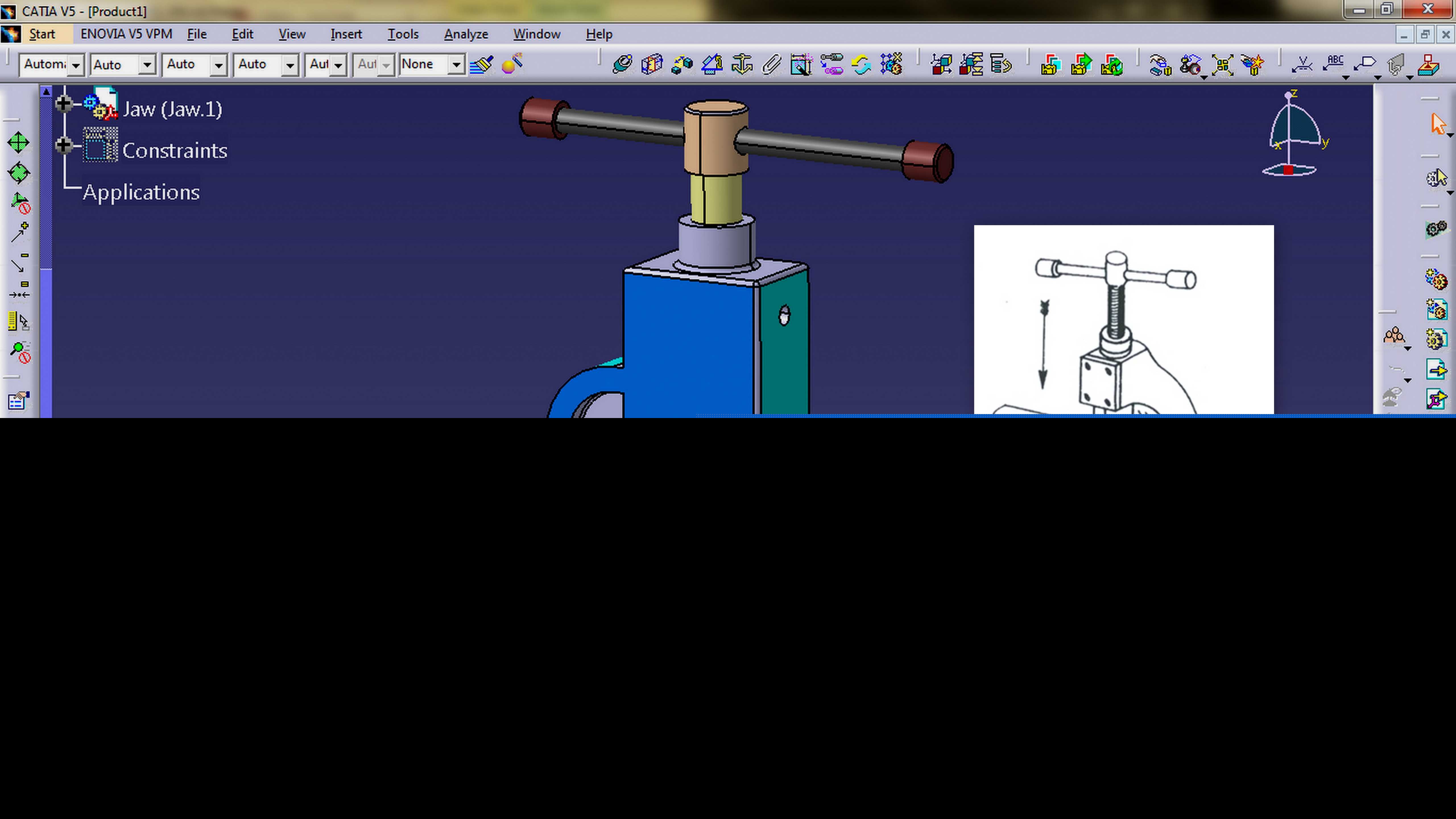Select the Quick Constraint tool
Image resolution: width=1456 pixels, height=819 pixels.
801,65
